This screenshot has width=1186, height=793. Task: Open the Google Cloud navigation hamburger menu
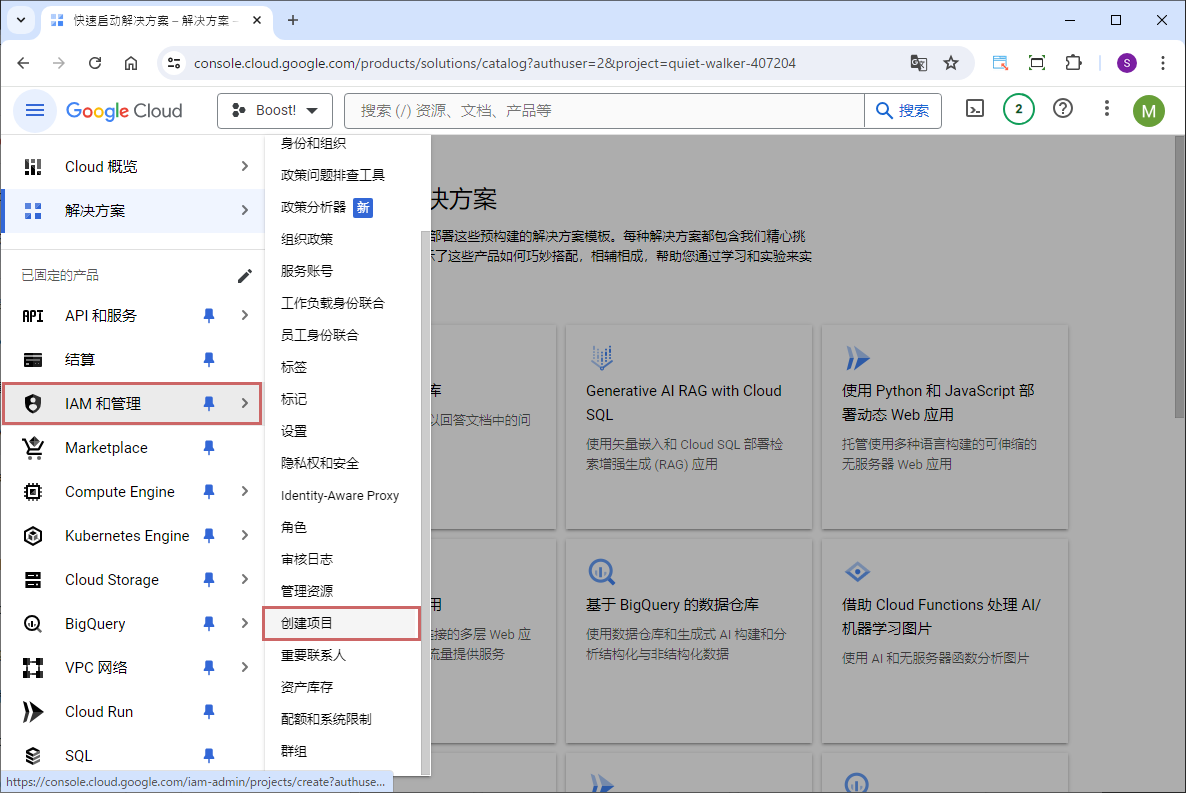coord(35,110)
